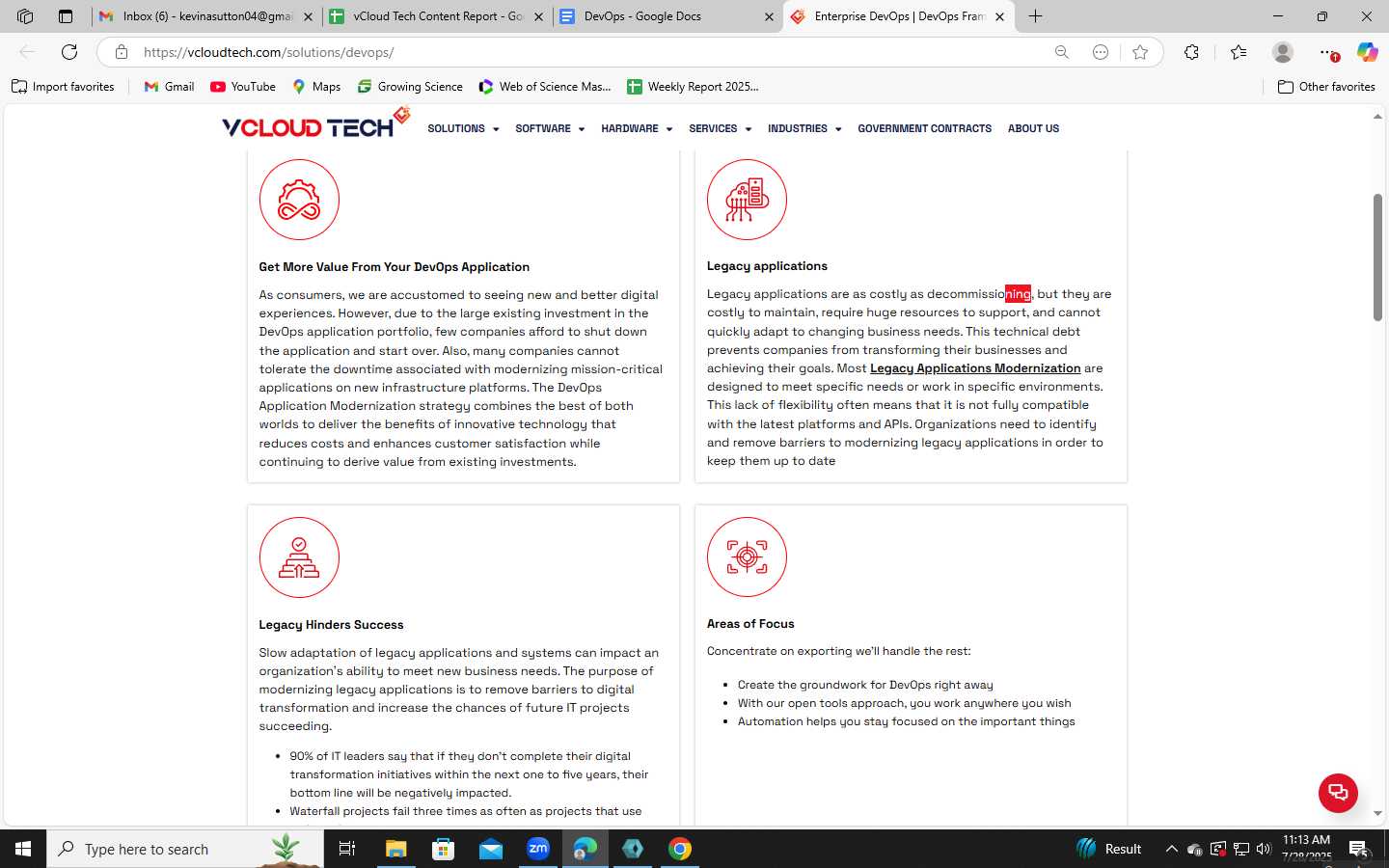Switch to DevOps Google Docs tab
The height and width of the screenshot is (868, 1389).
(667, 16)
